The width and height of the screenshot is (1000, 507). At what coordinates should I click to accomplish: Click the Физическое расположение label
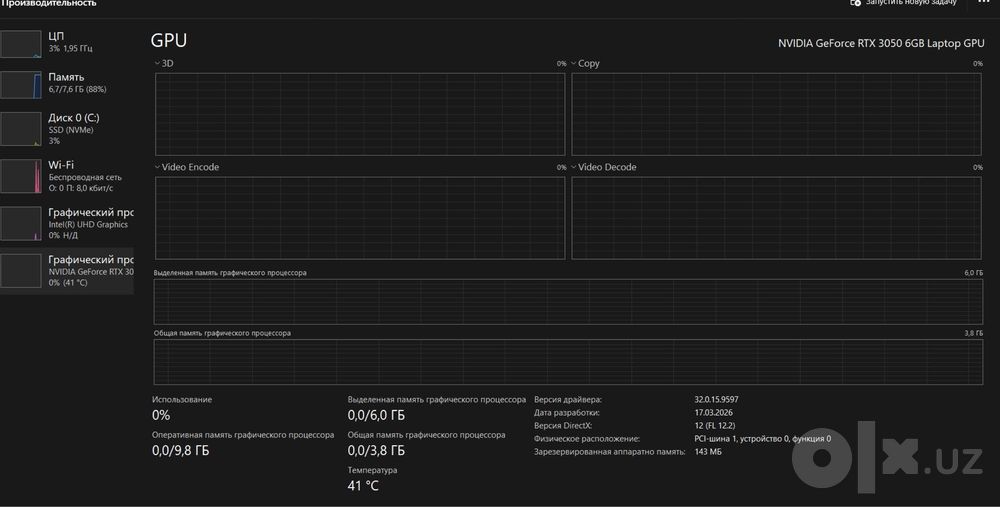pyautogui.click(x=587, y=439)
